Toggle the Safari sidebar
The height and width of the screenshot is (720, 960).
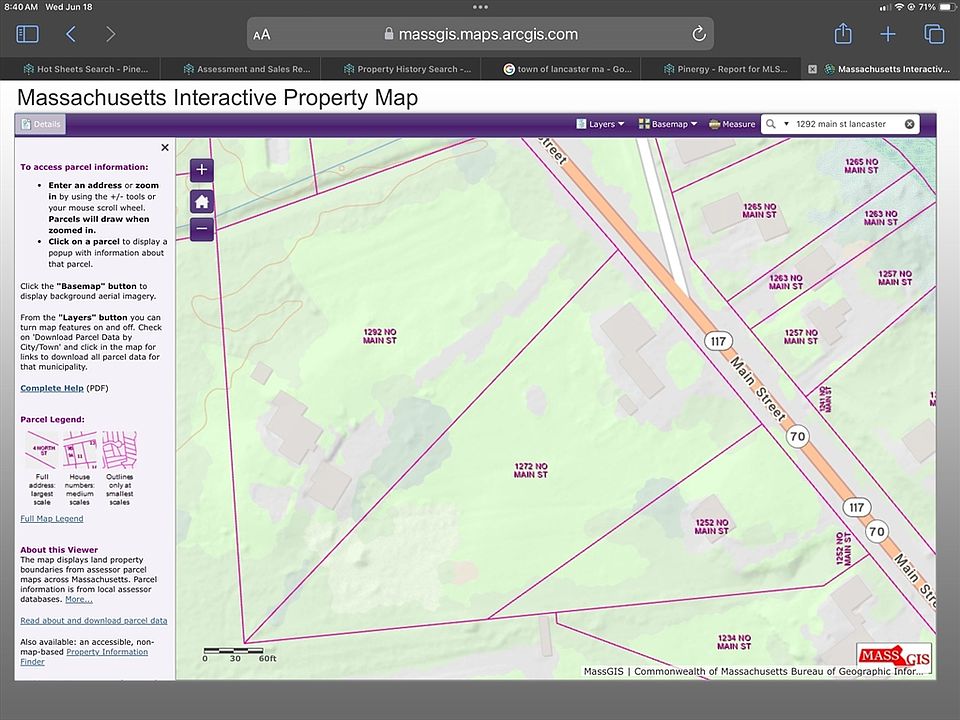27,34
